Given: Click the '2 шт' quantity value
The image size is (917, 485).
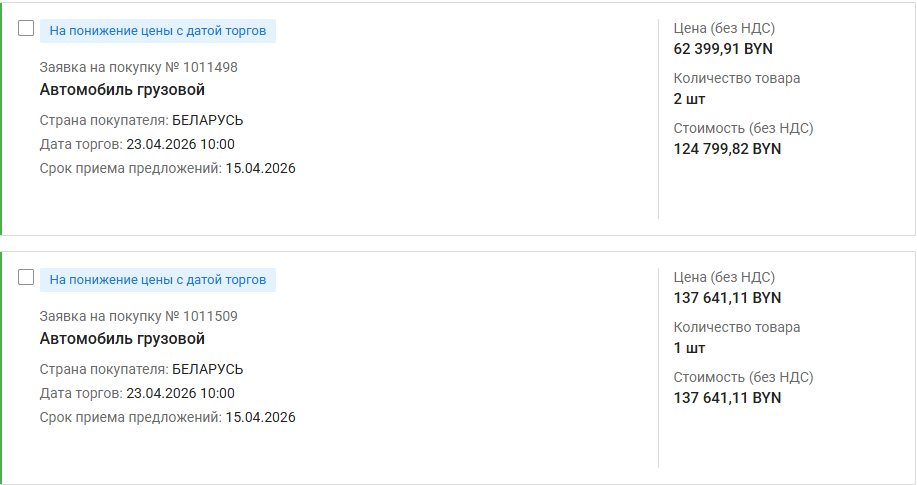Looking at the screenshot, I should pyautogui.click(x=689, y=99).
